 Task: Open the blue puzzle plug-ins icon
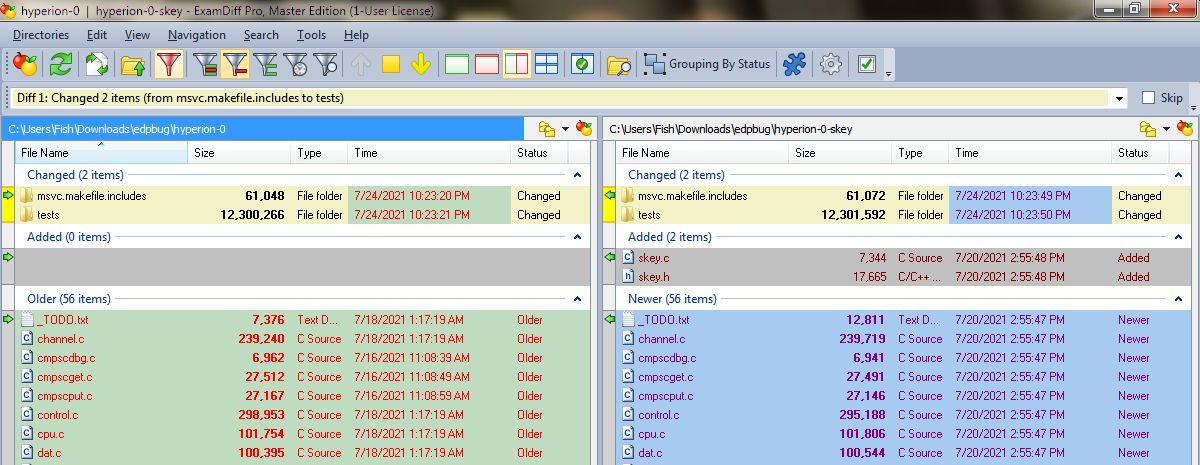click(794, 64)
